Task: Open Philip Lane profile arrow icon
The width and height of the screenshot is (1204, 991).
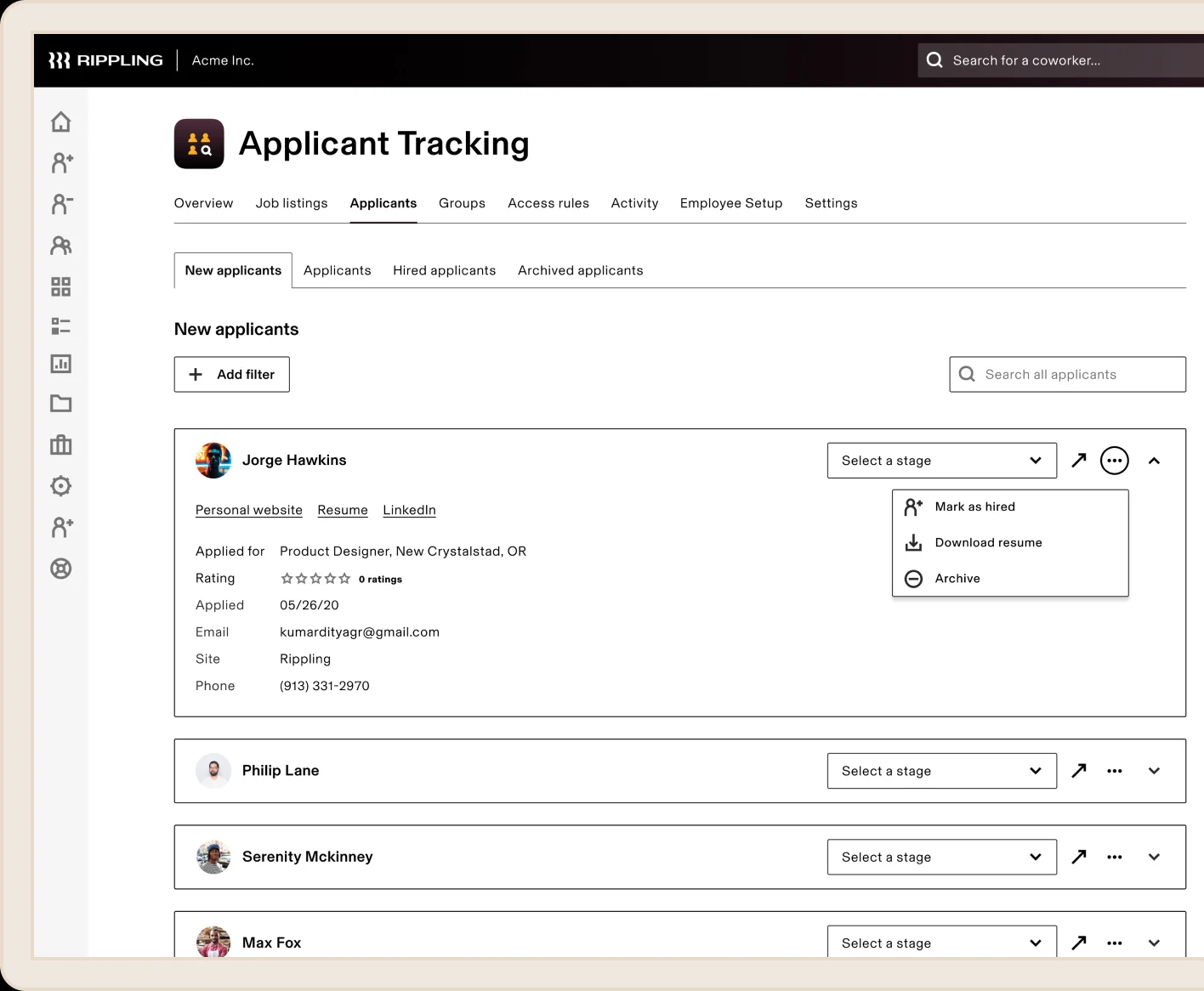Action: click(x=1079, y=771)
